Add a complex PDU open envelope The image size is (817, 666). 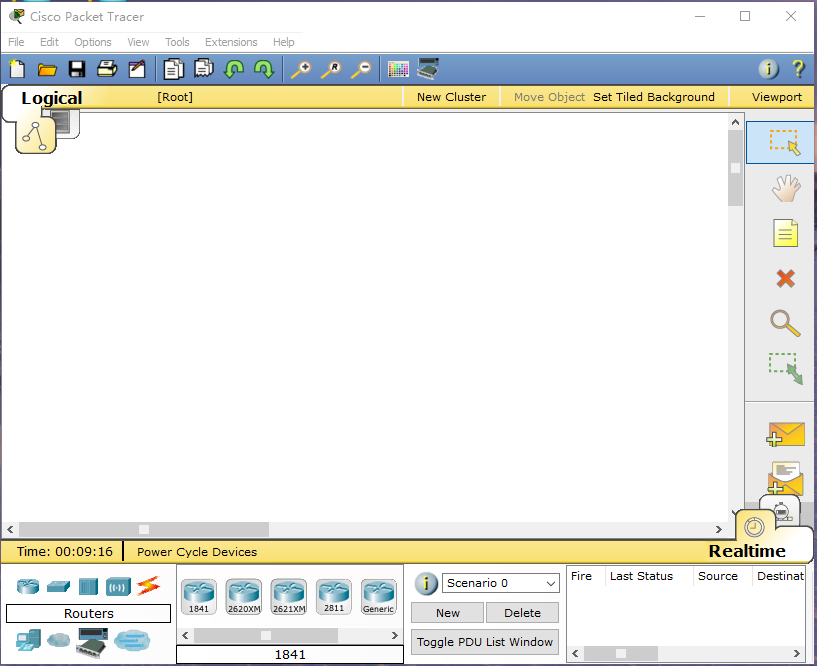(x=785, y=478)
